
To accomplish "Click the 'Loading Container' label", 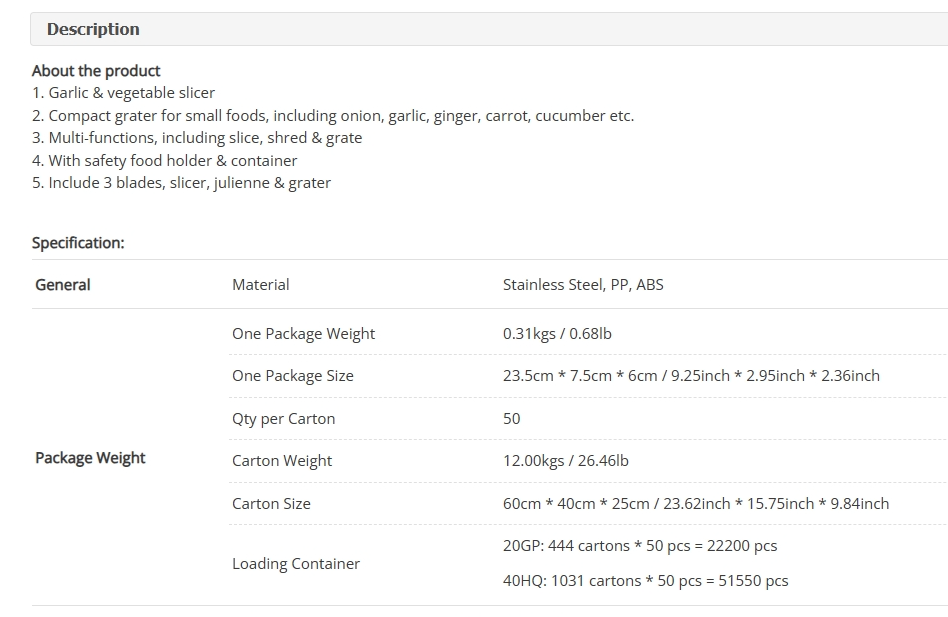I will pos(296,563).
